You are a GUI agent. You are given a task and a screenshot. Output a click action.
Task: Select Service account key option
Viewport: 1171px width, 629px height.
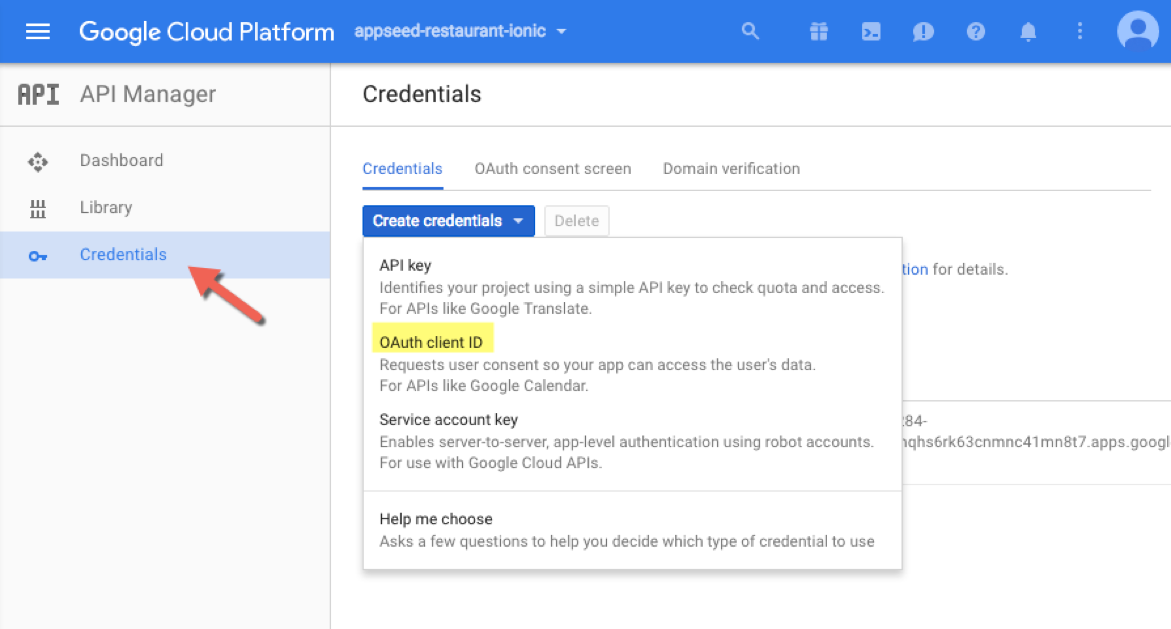coord(632,441)
